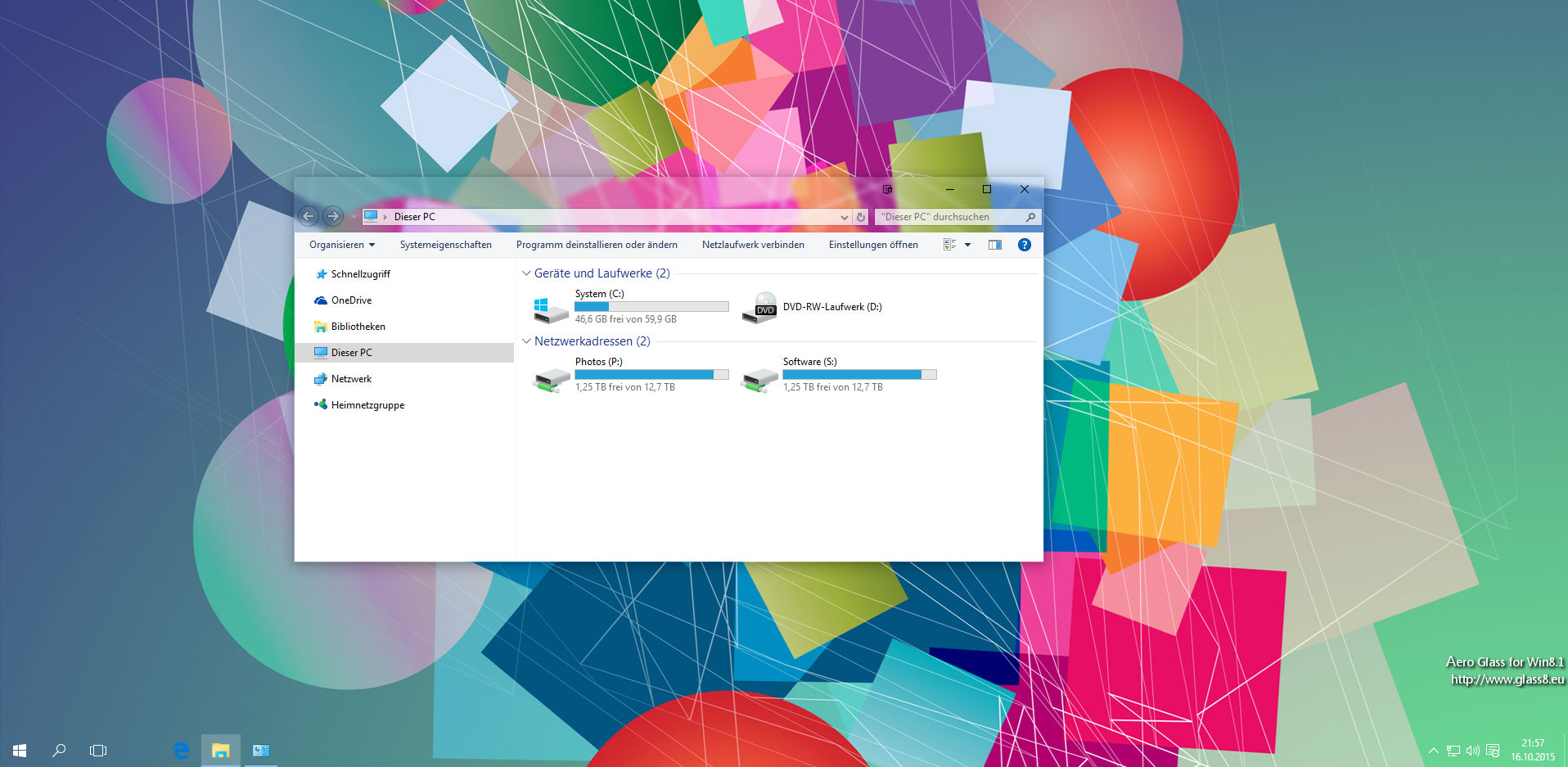The height and width of the screenshot is (767, 1568).
Task: Select the Software (S:) network drive icon
Action: tap(759, 379)
